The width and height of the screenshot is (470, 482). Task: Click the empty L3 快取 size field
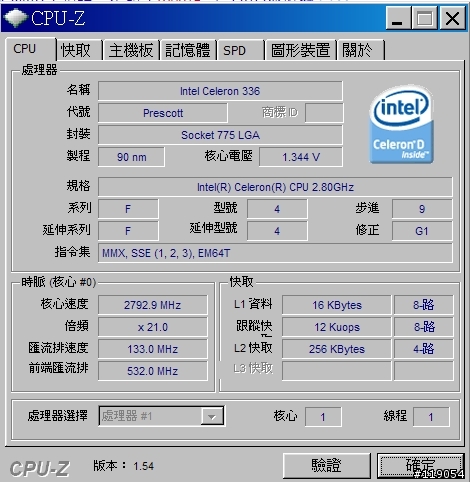click(x=337, y=371)
